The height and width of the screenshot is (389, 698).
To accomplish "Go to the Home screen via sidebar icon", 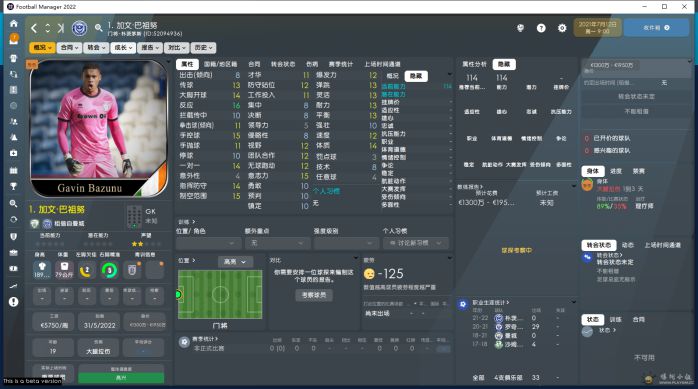I will click(14, 24).
